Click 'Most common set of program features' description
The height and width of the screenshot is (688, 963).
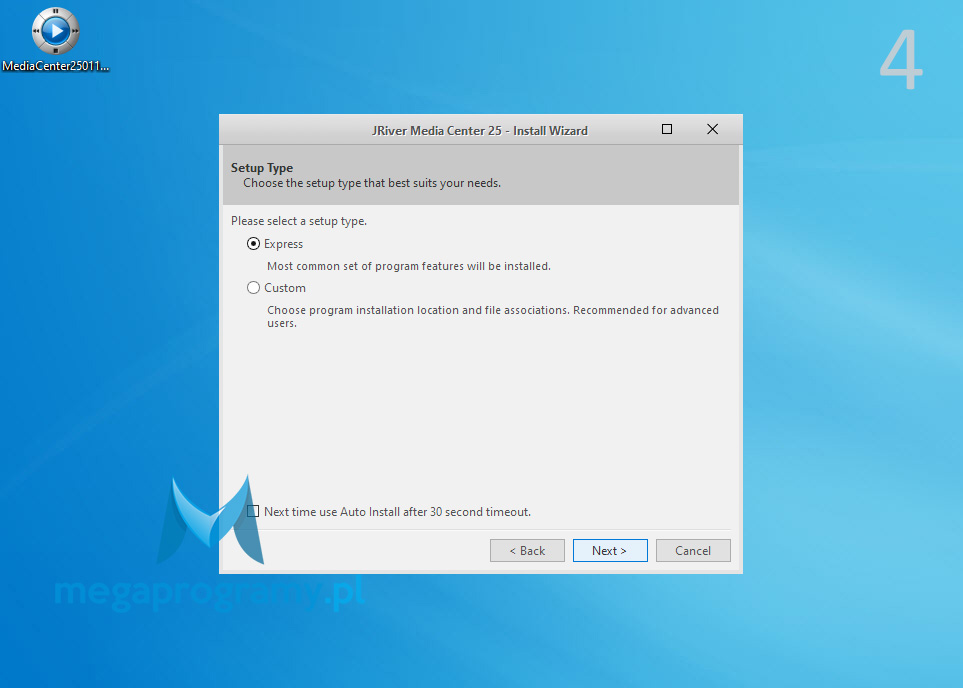click(x=408, y=266)
